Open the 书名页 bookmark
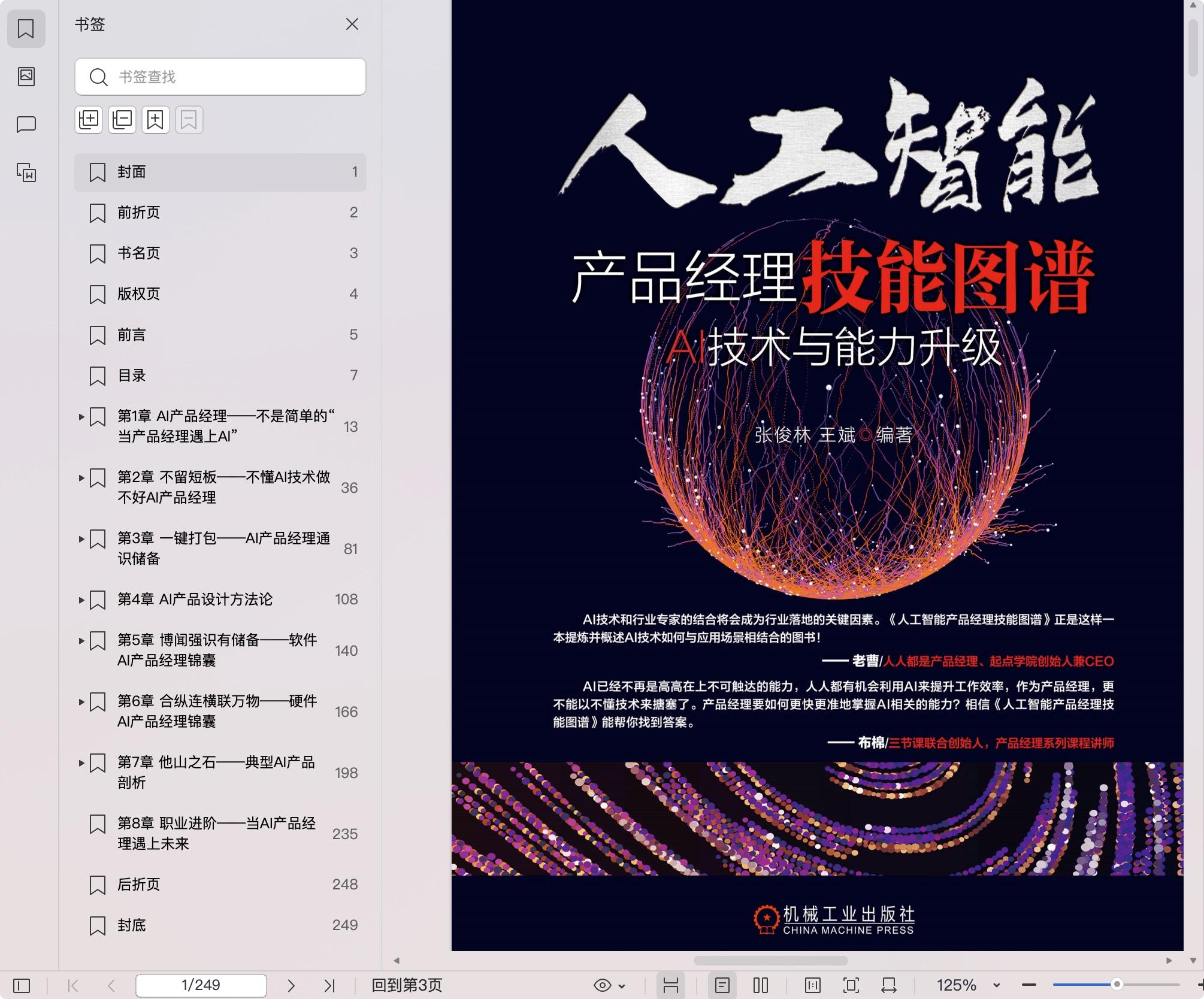 (x=220, y=253)
